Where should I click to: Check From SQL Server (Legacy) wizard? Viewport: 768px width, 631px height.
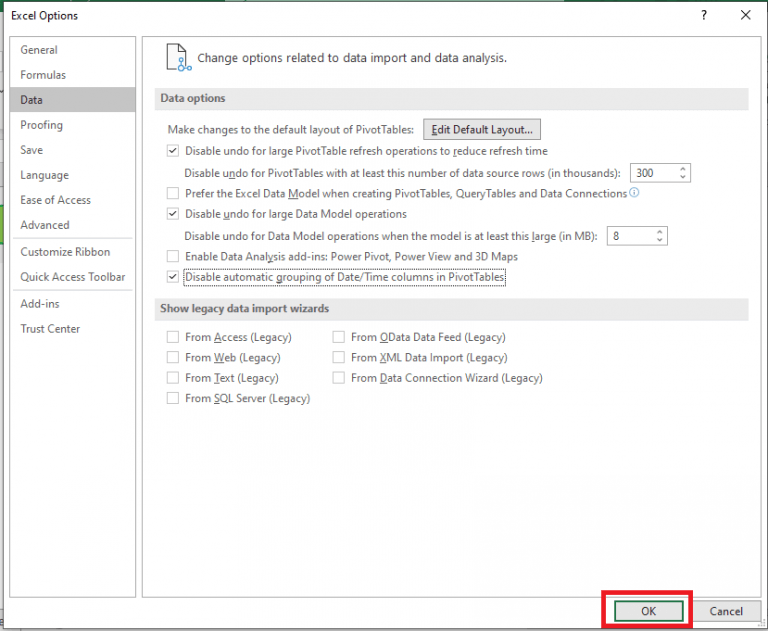click(x=173, y=398)
